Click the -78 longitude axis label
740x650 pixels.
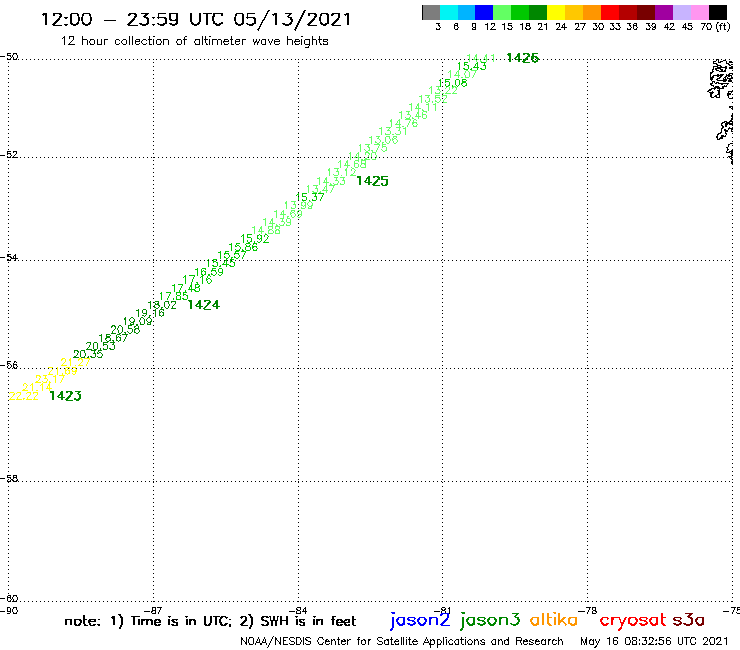pyautogui.click(x=588, y=610)
